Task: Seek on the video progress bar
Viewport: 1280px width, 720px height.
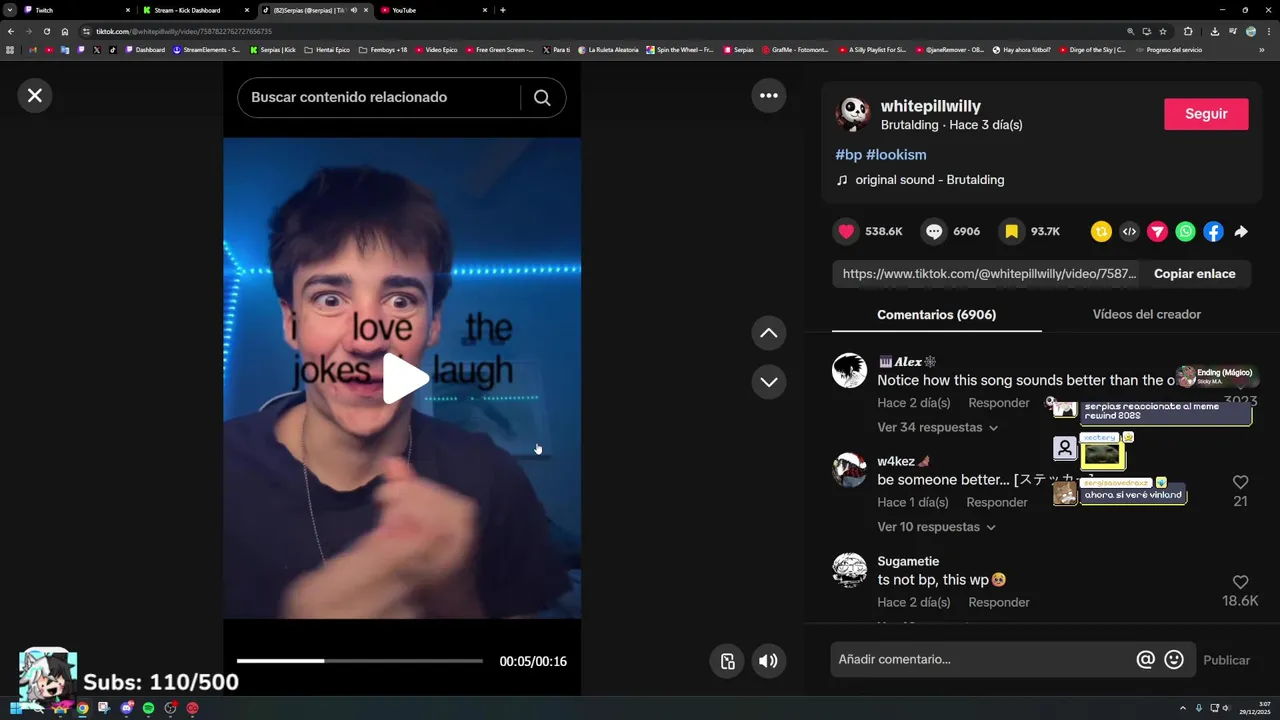Action: pos(360,661)
